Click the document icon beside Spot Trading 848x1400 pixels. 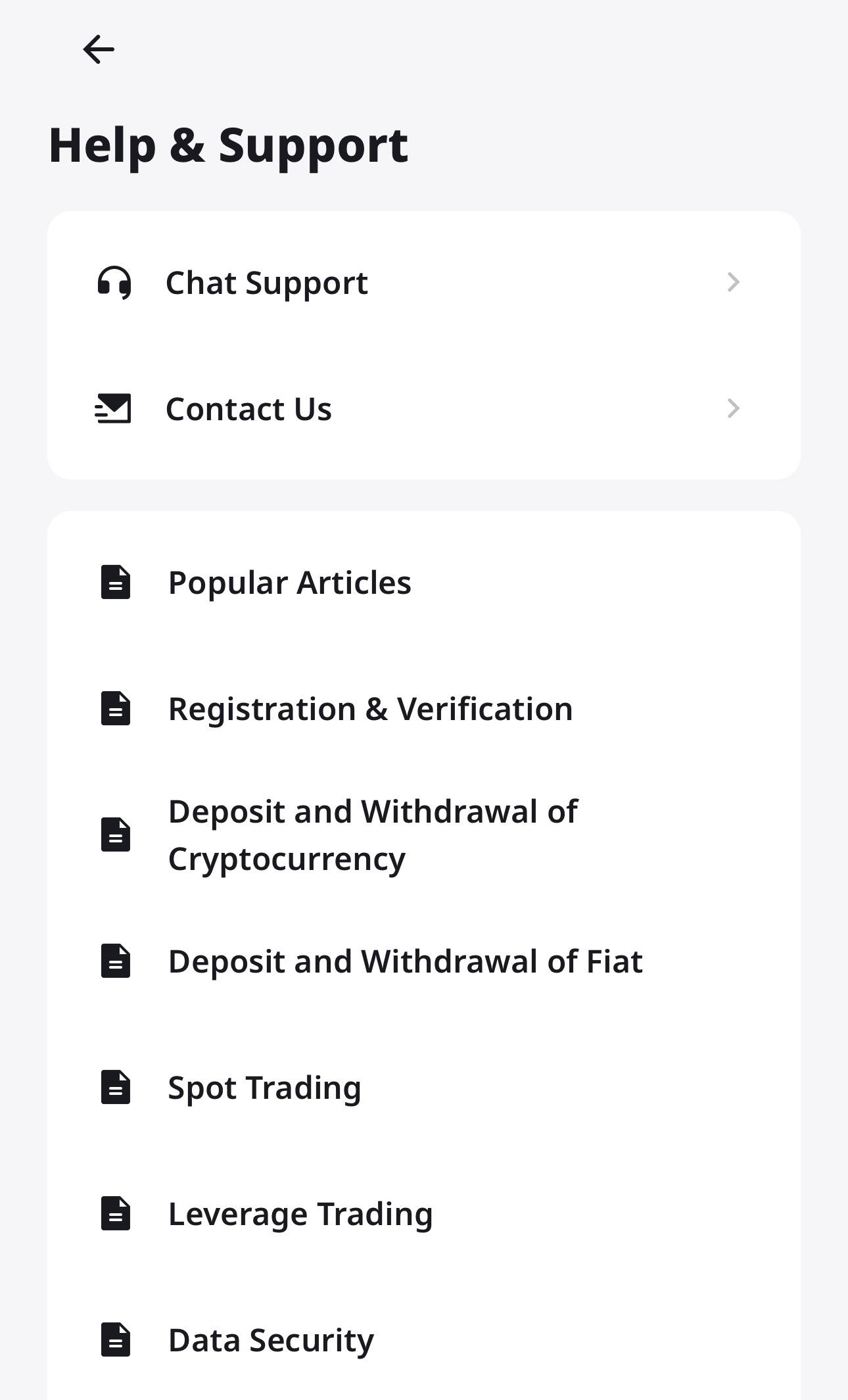[116, 1087]
